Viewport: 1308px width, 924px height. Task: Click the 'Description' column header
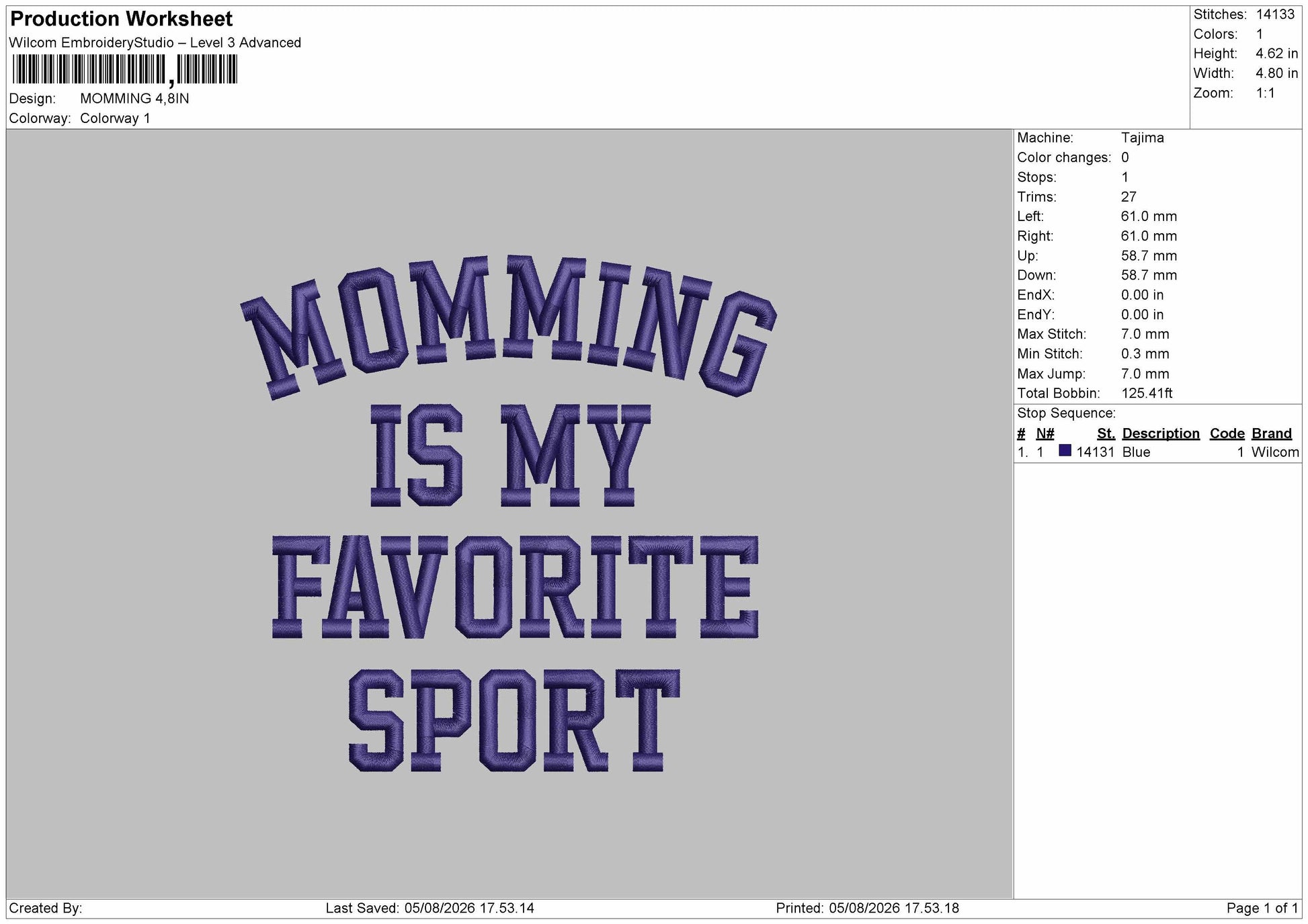(1161, 433)
